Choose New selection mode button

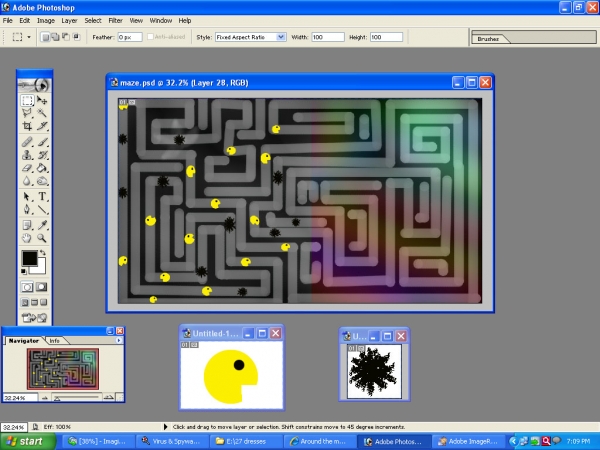point(45,37)
